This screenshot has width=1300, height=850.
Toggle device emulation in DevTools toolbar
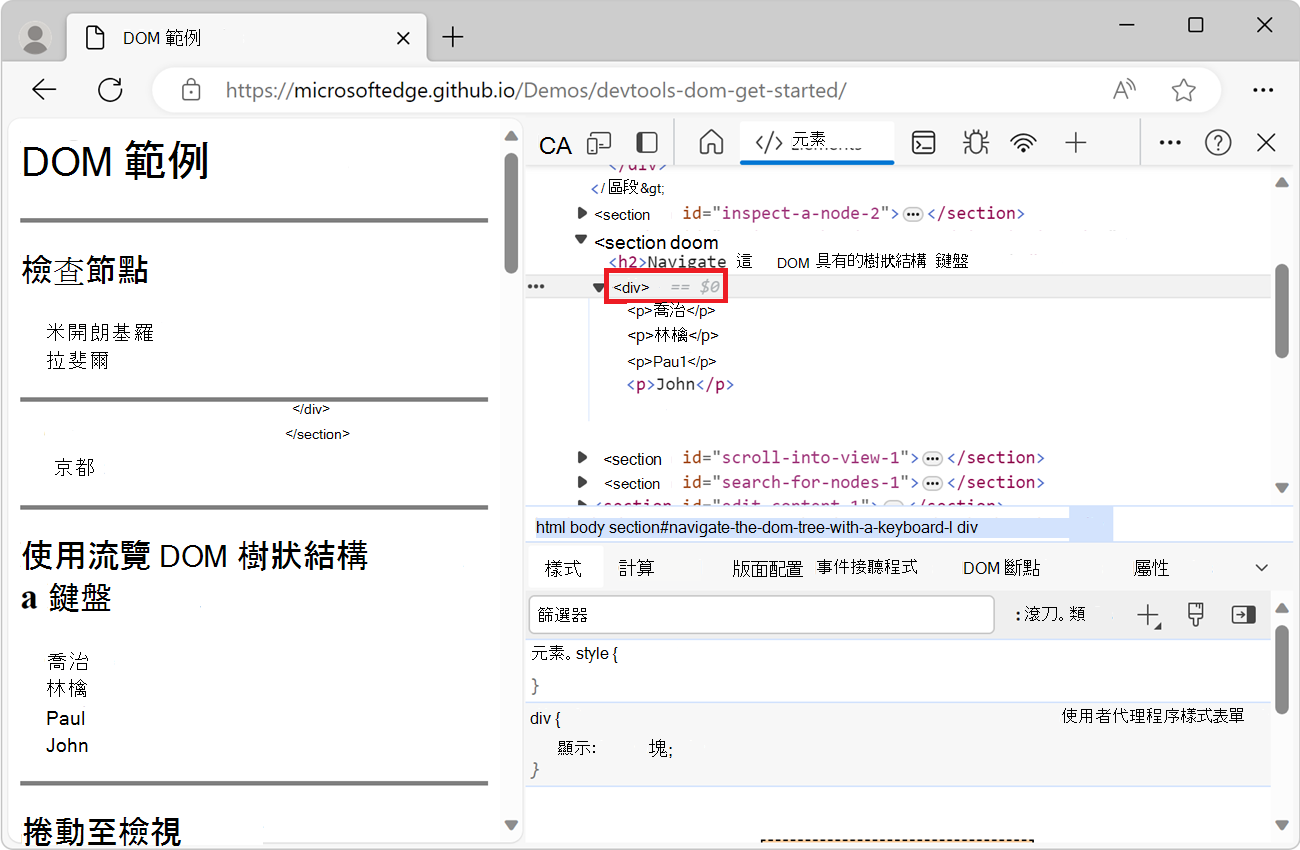[599, 143]
